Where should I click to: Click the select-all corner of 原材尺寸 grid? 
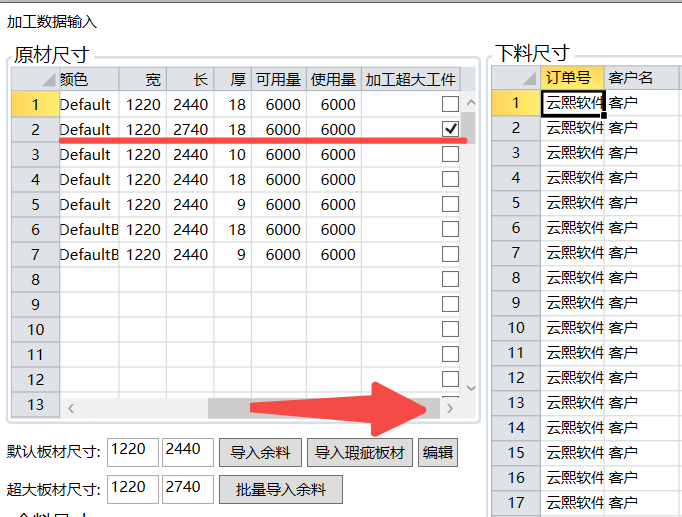pyautogui.click(x=35, y=79)
